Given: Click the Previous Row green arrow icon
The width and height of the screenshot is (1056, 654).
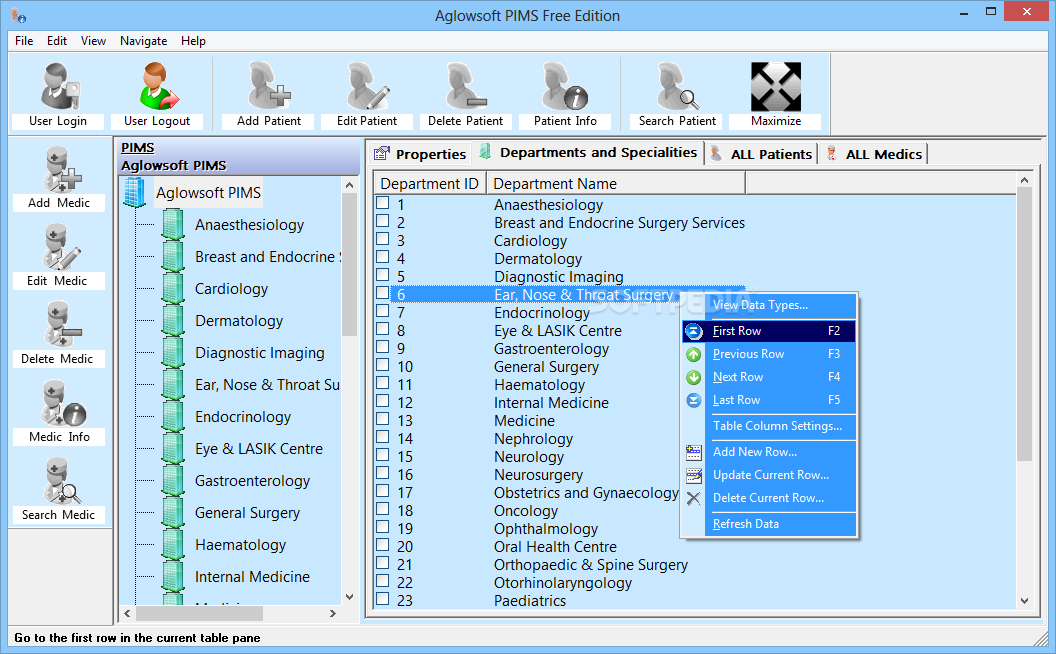Looking at the screenshot, I should [694, 354].
